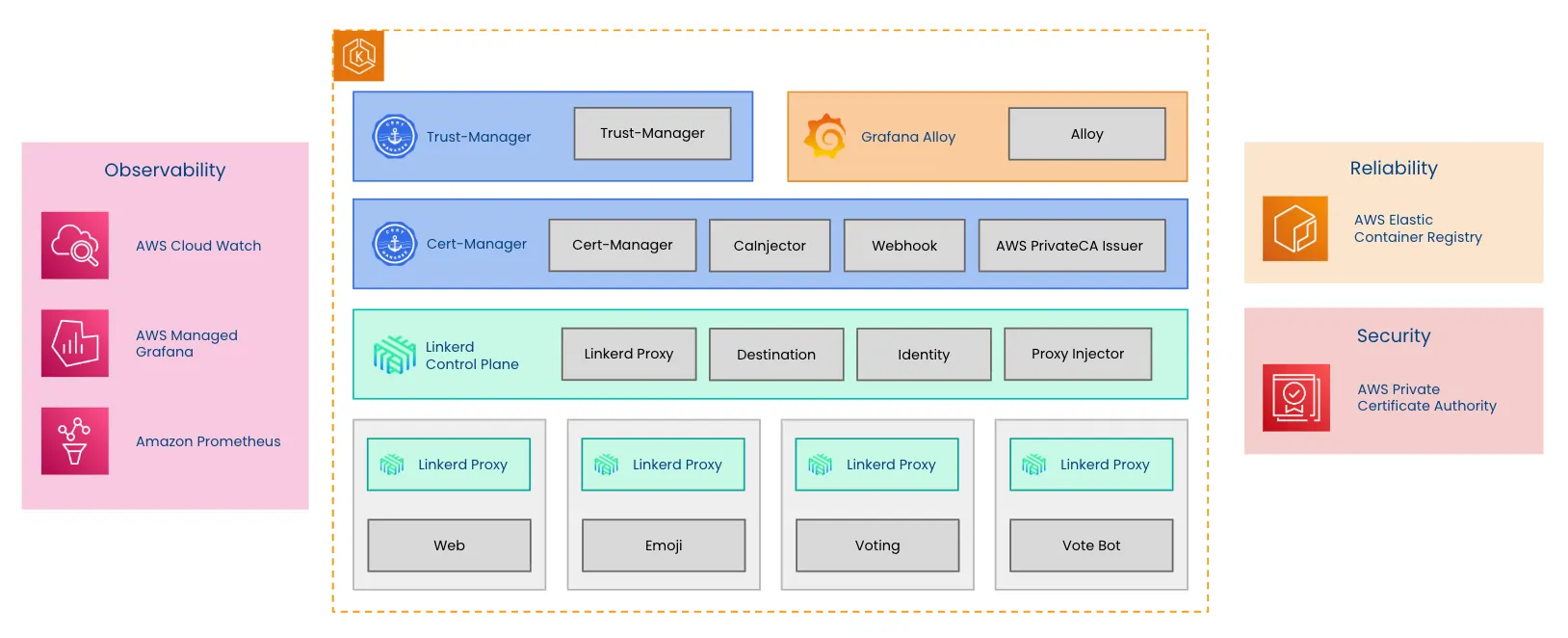Click Linkerd Proxy label above Emoji
This screenshot has height=638, width=1568.
tap(677, 465)
